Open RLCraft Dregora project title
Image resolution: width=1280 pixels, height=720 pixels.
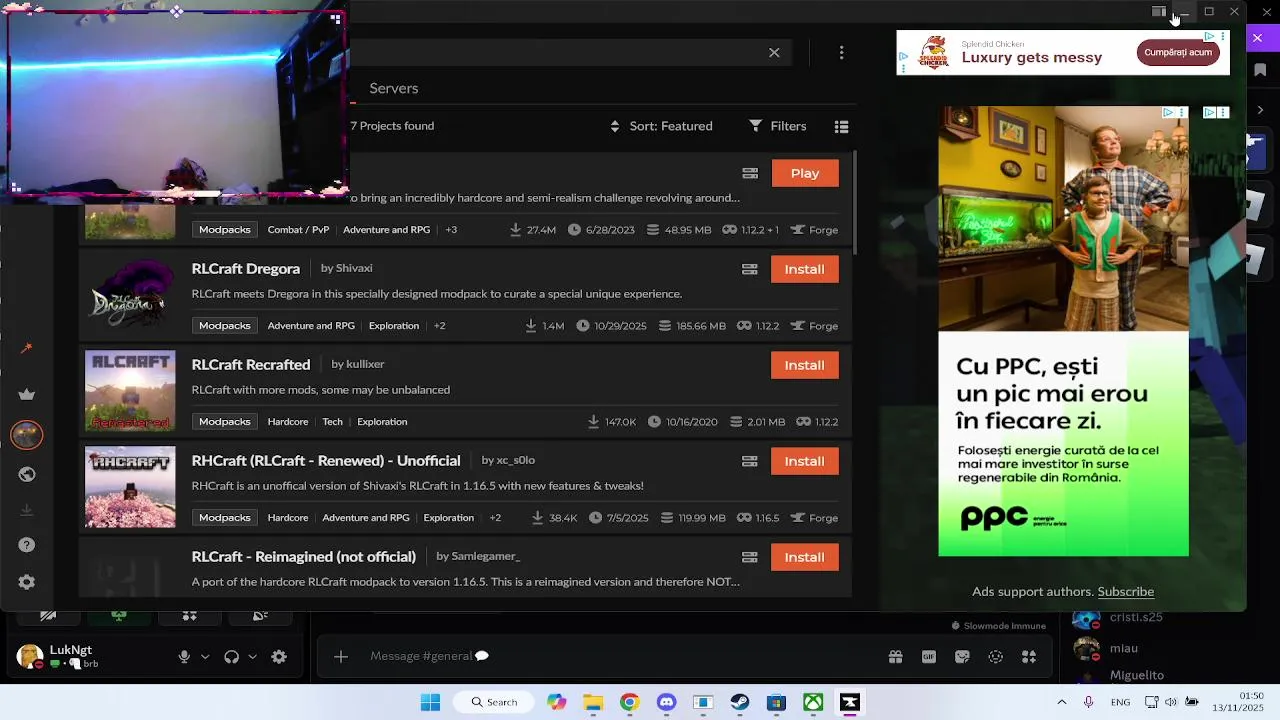click(x=246, y=268)
